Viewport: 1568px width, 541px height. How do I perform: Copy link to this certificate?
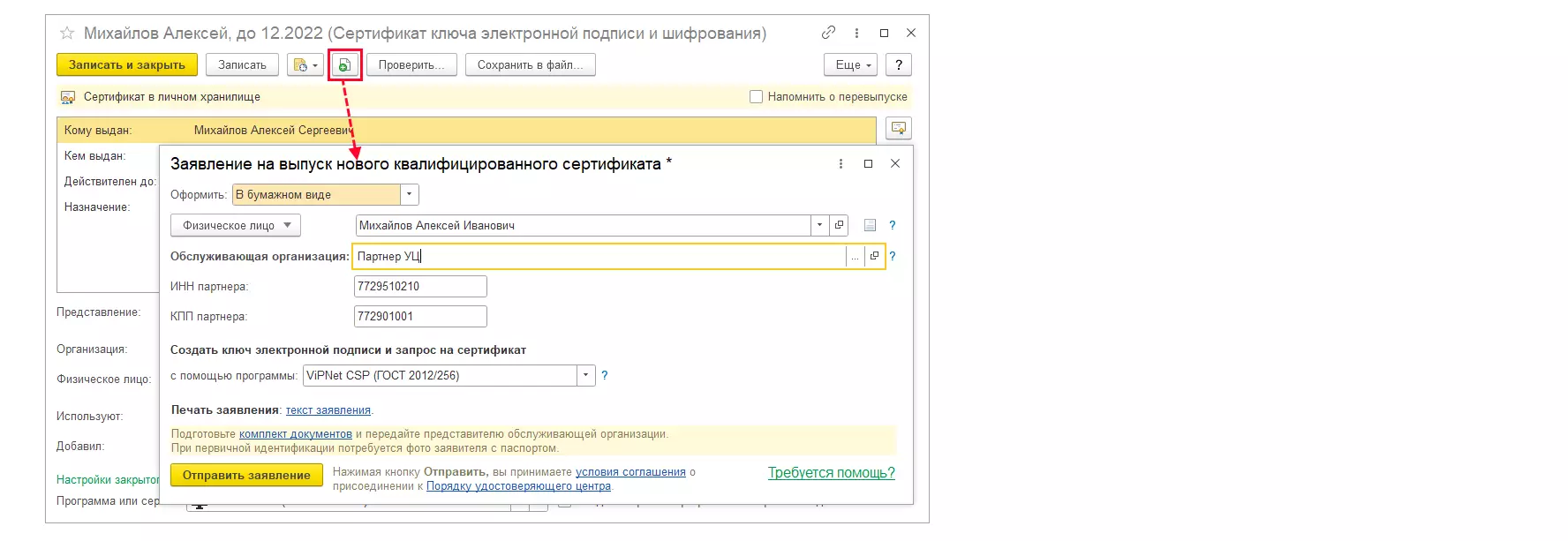click(x=828, y=33)
